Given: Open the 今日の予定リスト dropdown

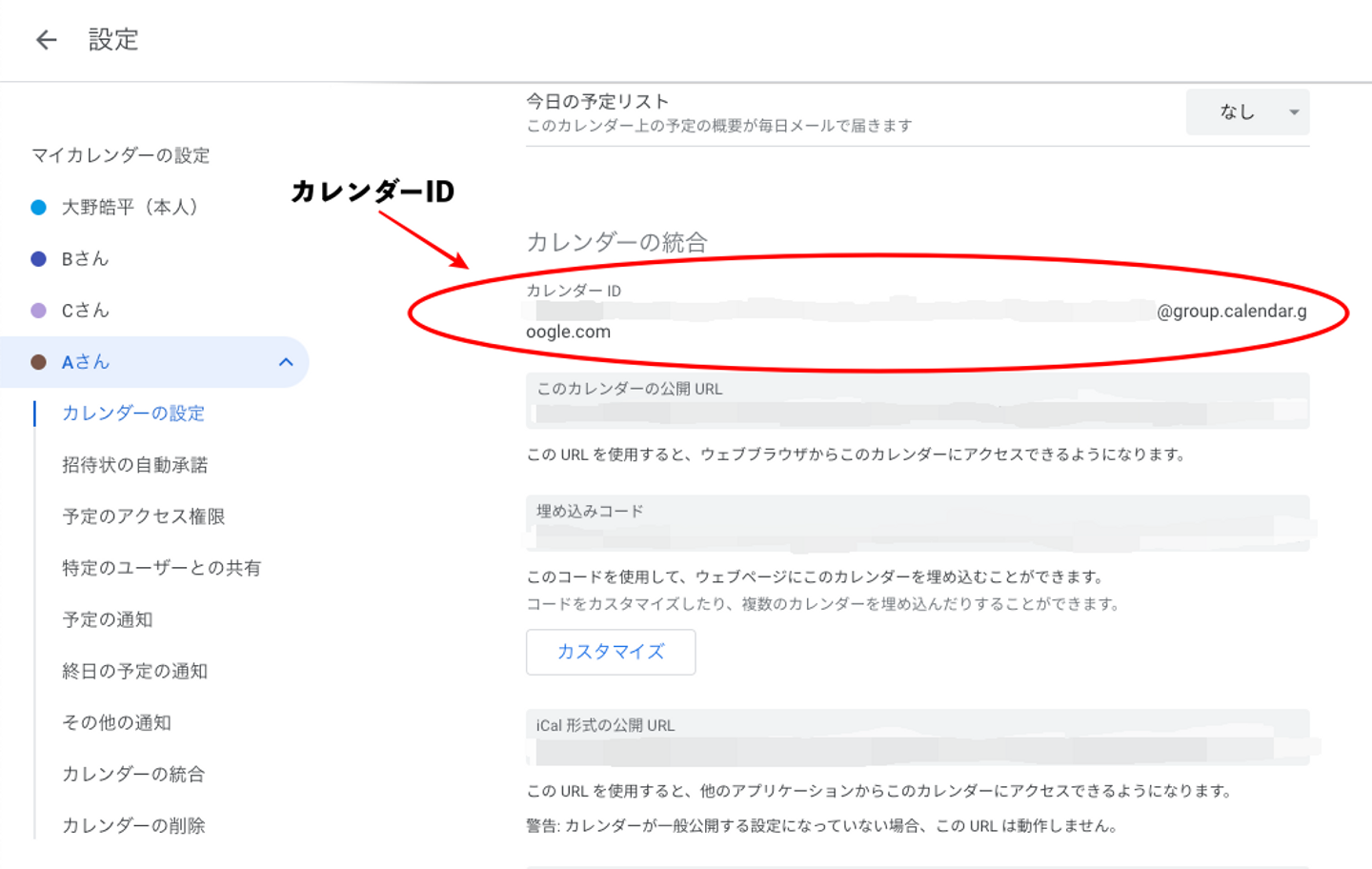Looking at the screenshot, I should 1247,112.
